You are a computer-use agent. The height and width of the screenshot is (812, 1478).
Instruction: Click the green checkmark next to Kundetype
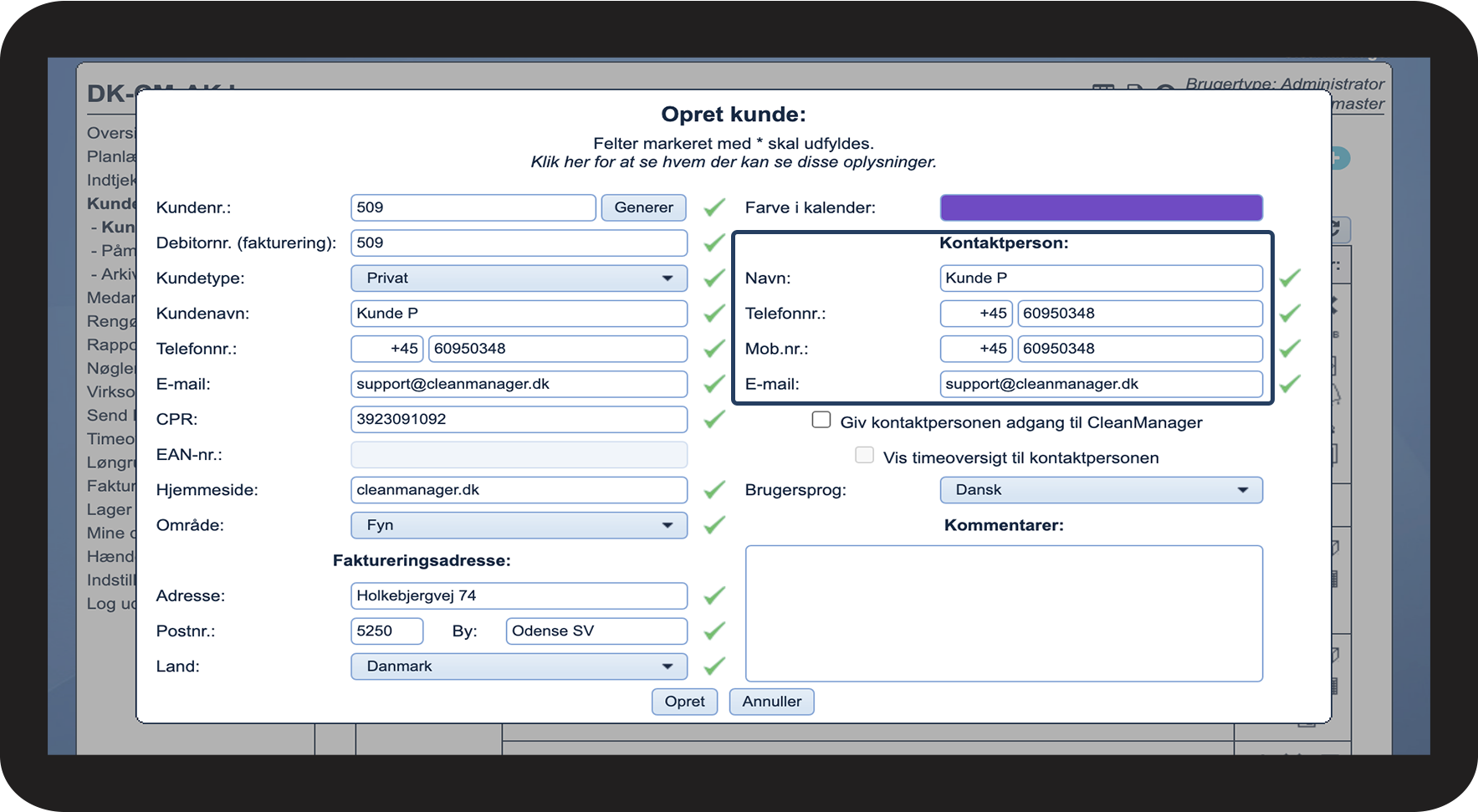pos(713,278)
